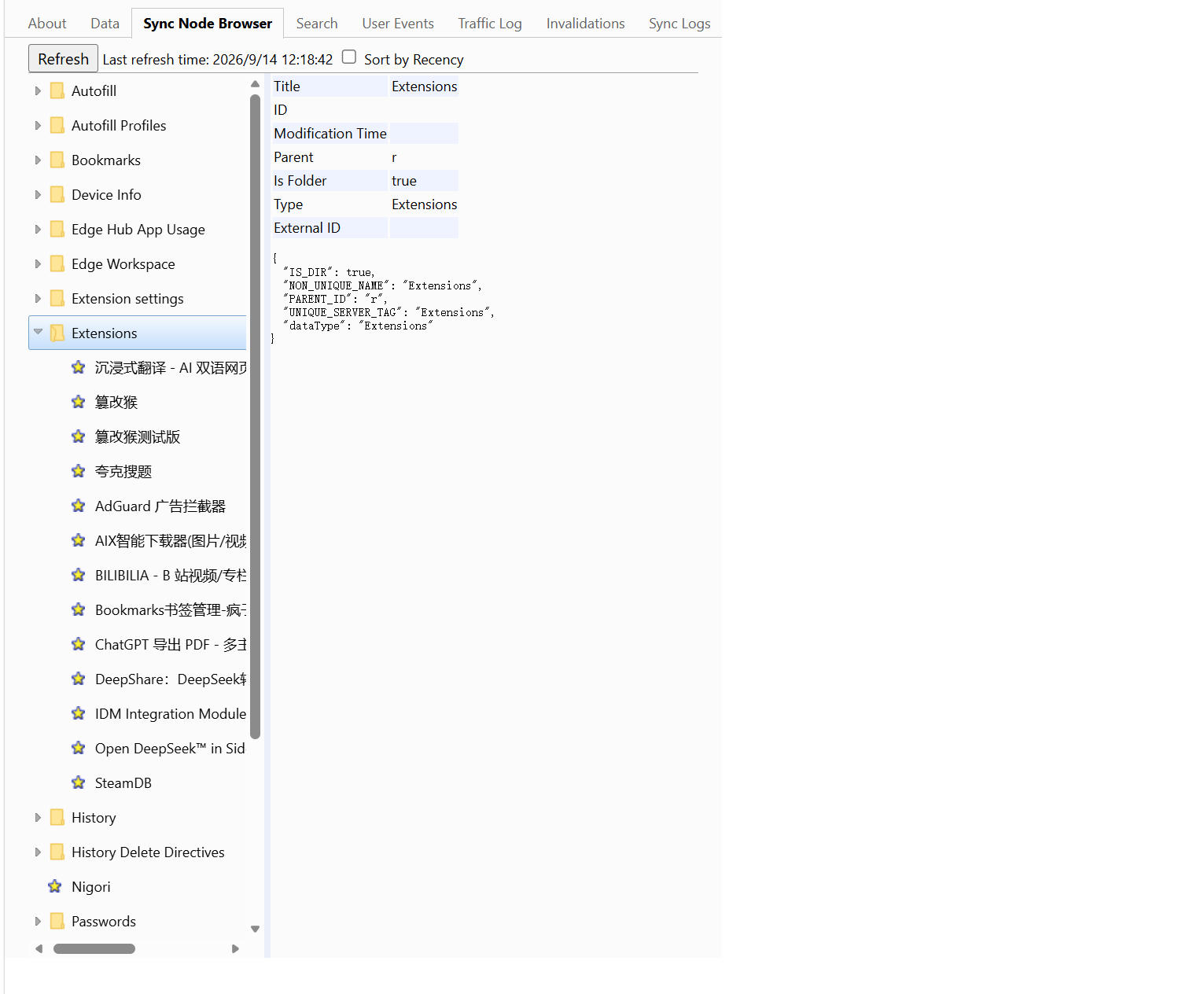Click the tree's scroll down arrow

tap(255, 929)
